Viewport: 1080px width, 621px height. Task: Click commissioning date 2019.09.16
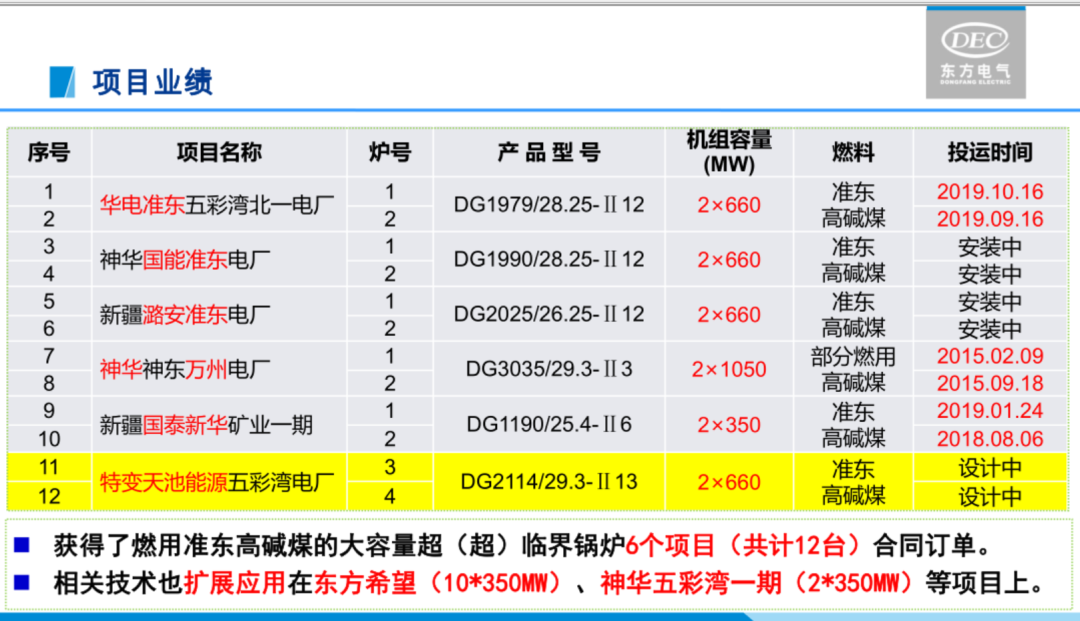coord(990,219)
